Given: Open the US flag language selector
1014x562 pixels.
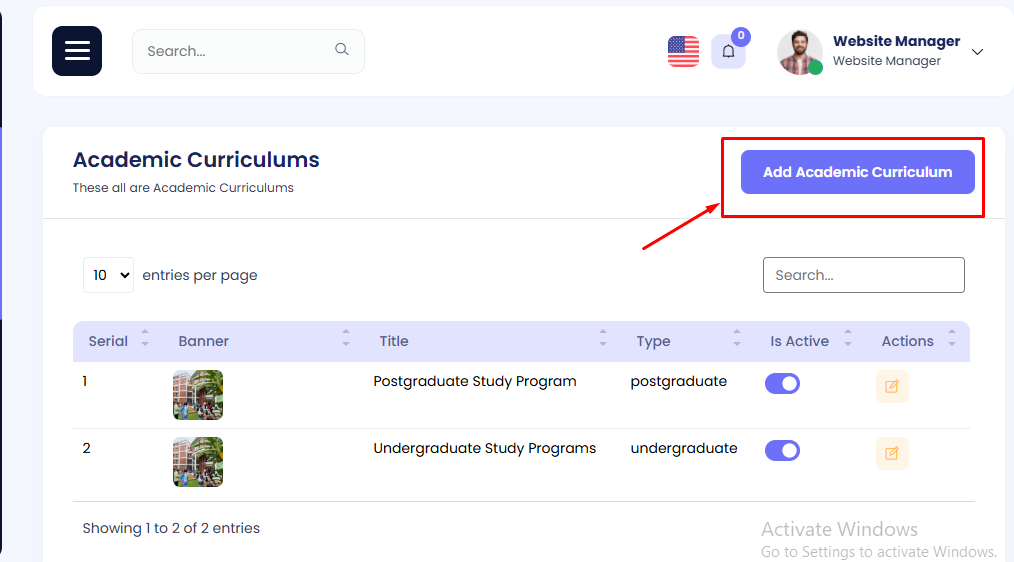Looking at the screenshot, I should click(x=684, y=51).
